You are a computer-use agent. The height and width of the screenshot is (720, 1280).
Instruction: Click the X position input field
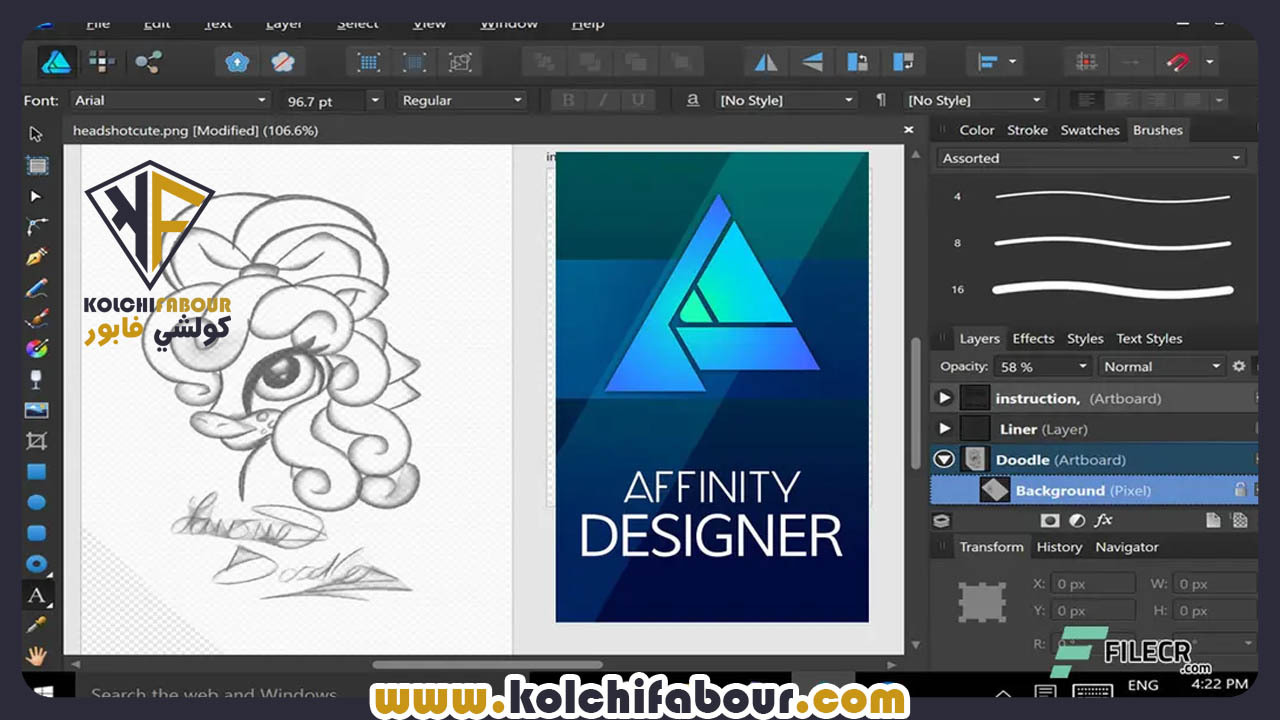(1094, 583)
